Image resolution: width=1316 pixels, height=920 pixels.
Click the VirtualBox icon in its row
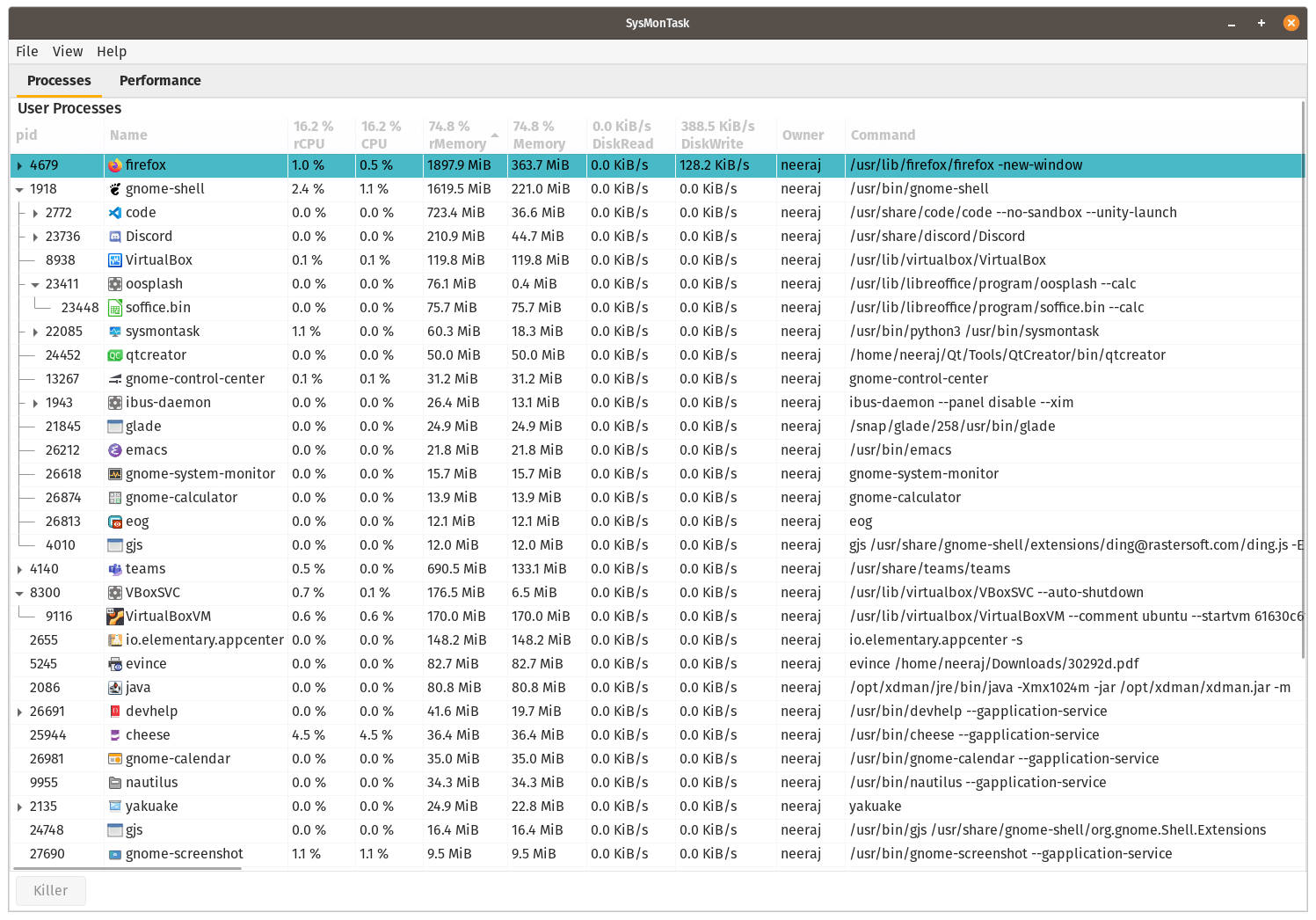114,259
